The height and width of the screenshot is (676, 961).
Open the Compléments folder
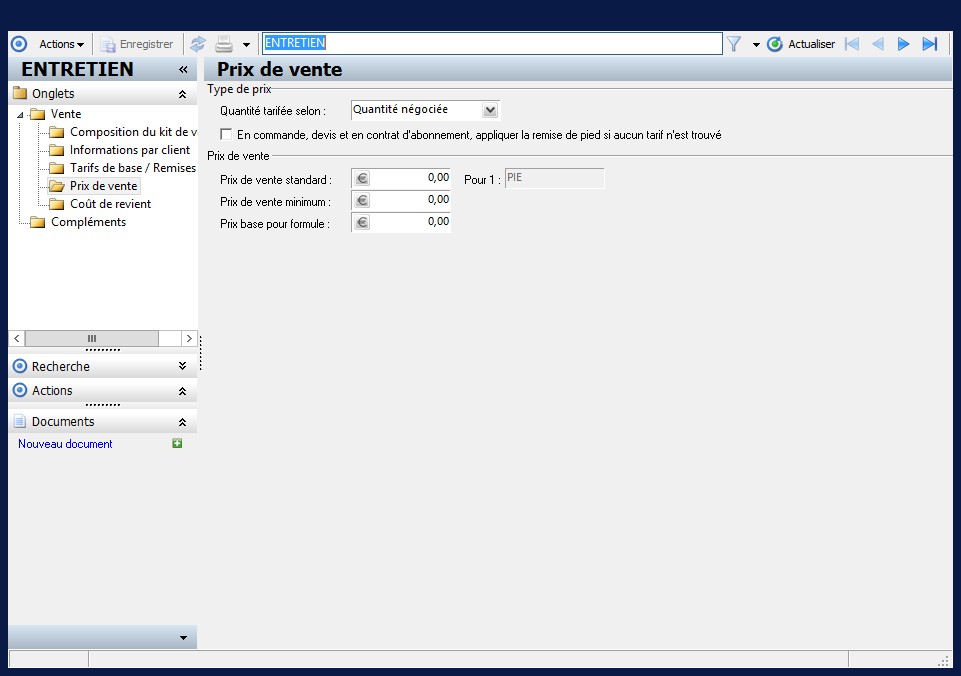[x=78, y=222]
